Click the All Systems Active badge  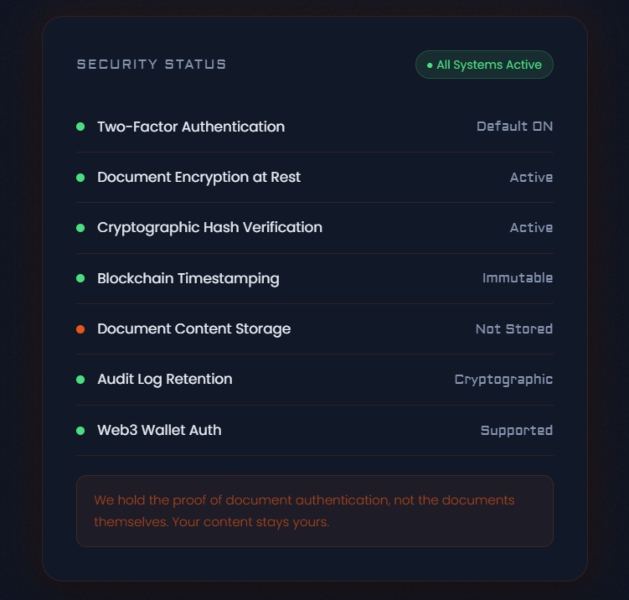point(484,65)
